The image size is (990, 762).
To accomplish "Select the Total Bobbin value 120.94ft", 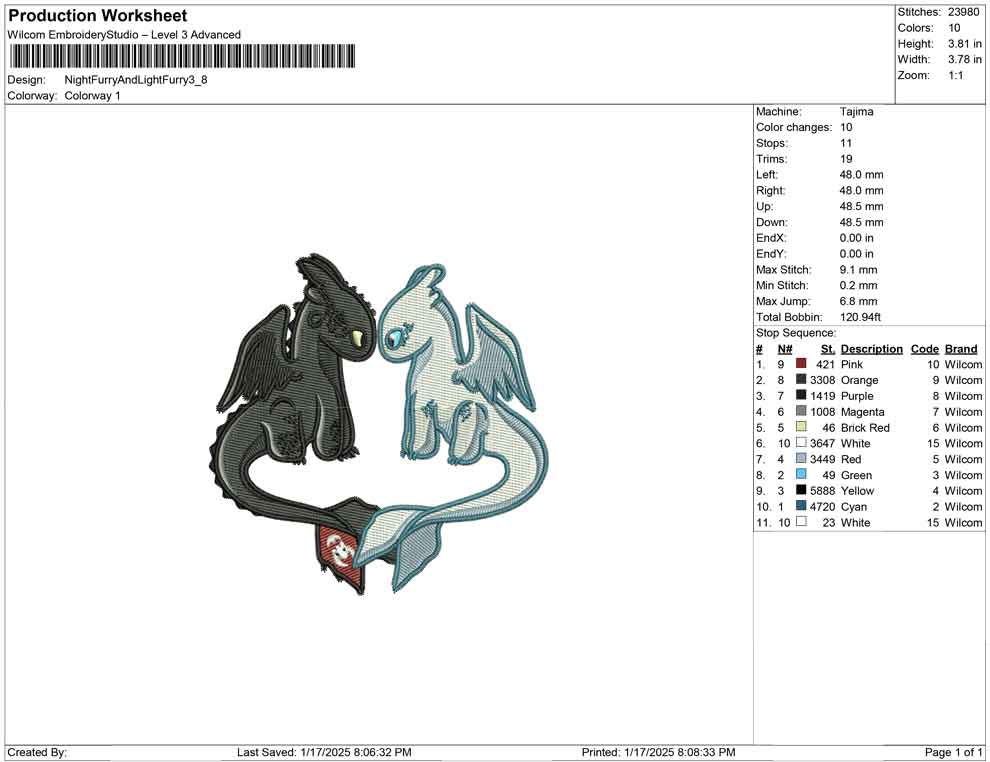I will click(x=860, y=317).
